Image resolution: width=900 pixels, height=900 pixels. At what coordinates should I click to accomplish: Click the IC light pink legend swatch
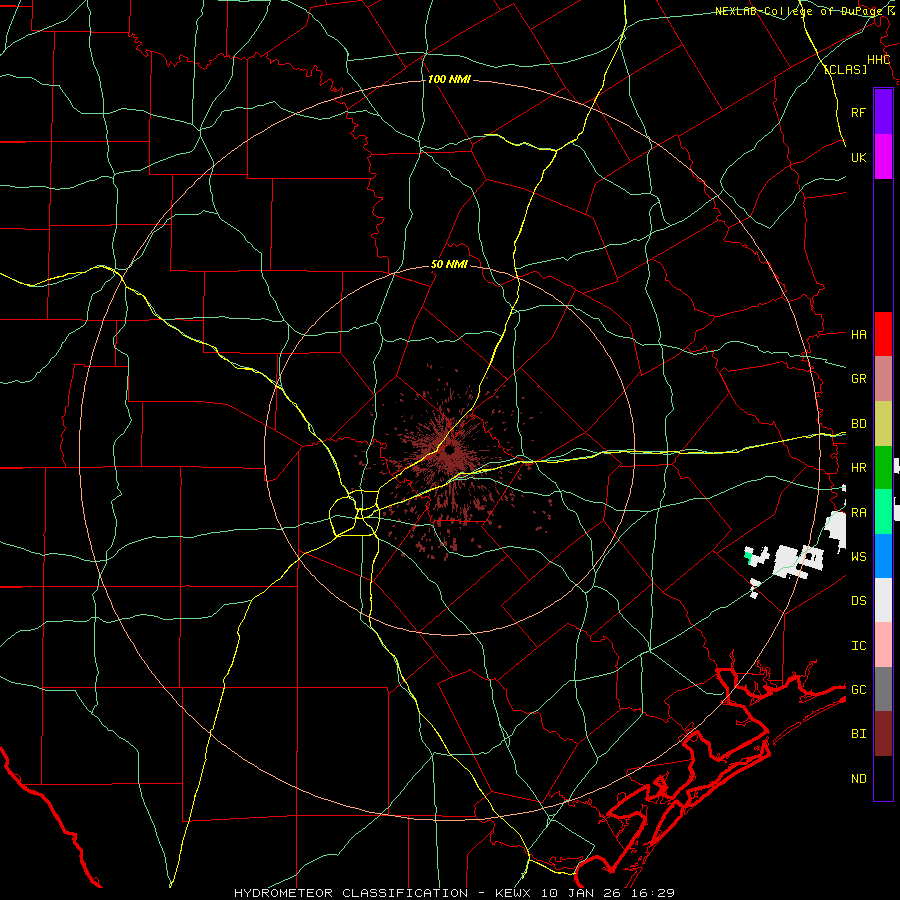[883, 645]
